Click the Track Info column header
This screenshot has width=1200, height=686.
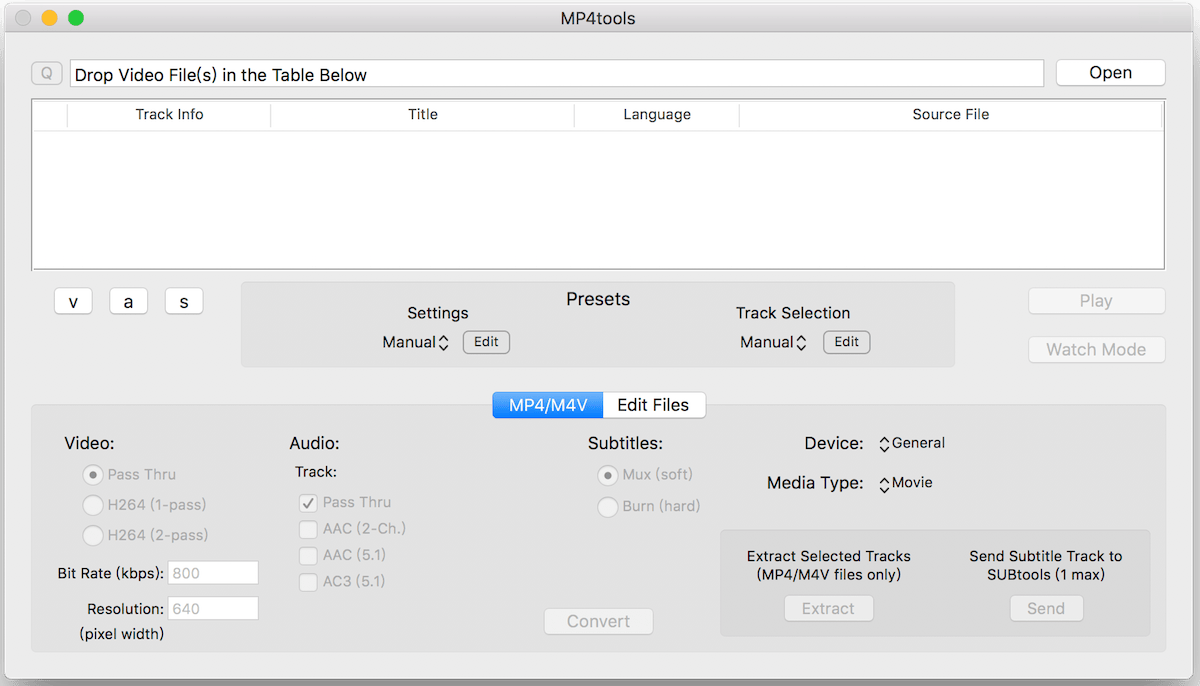coord(169,115)
